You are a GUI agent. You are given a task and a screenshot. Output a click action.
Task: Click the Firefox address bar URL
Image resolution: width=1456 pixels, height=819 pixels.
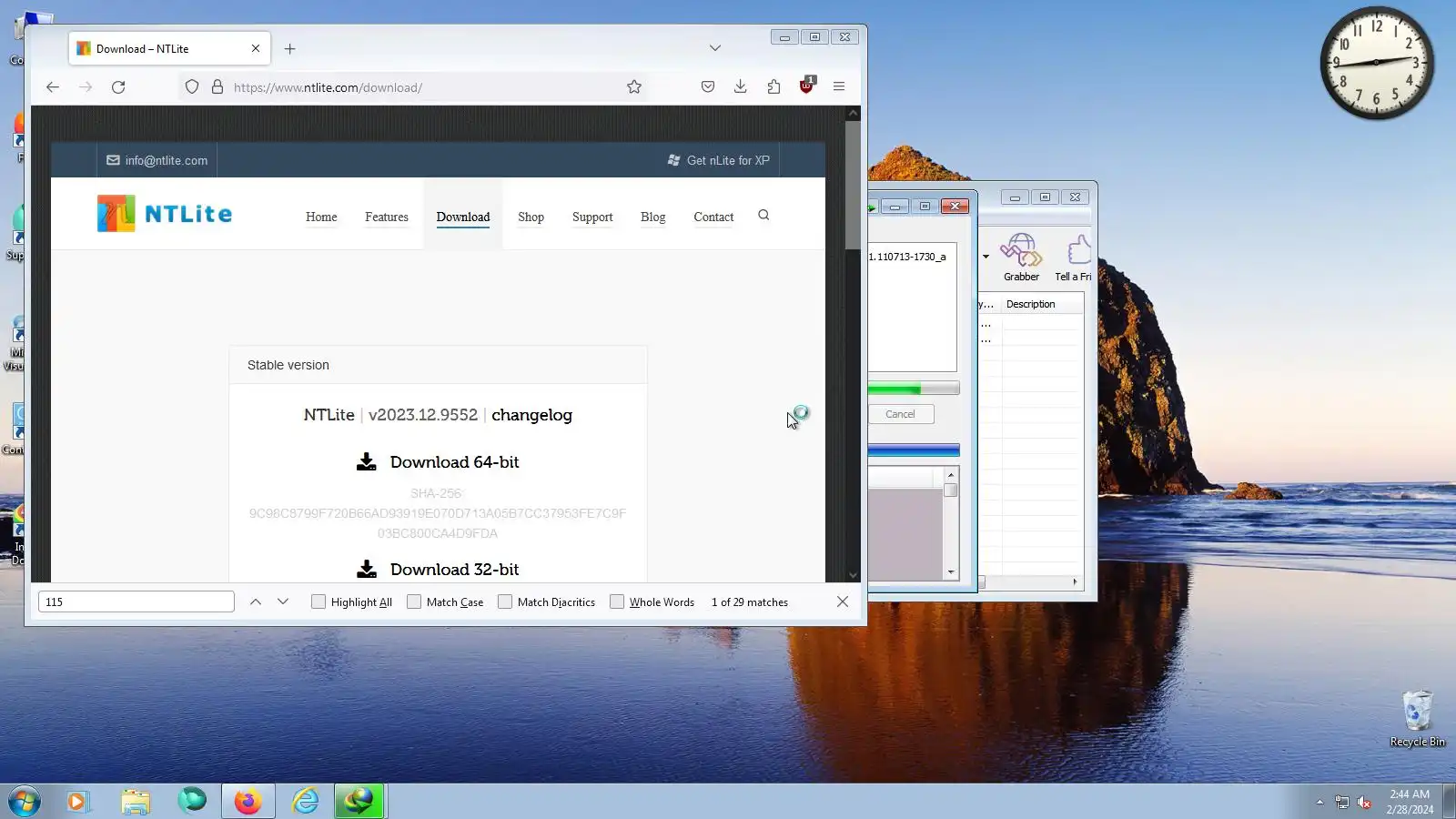coord(328,87)
